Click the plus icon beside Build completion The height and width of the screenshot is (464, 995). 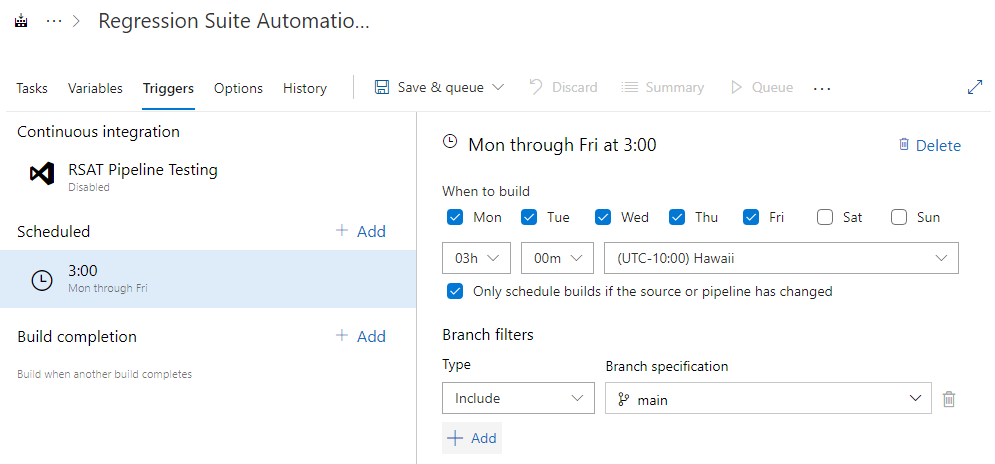[x=342, y=335]
